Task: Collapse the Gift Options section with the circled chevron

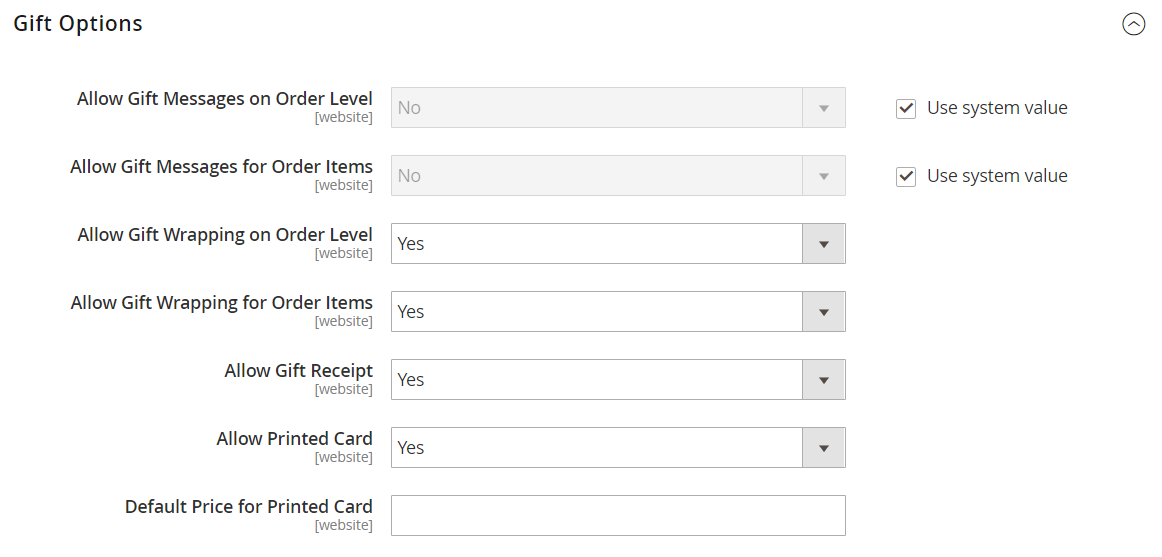Action: click(x=1133, y=24)
